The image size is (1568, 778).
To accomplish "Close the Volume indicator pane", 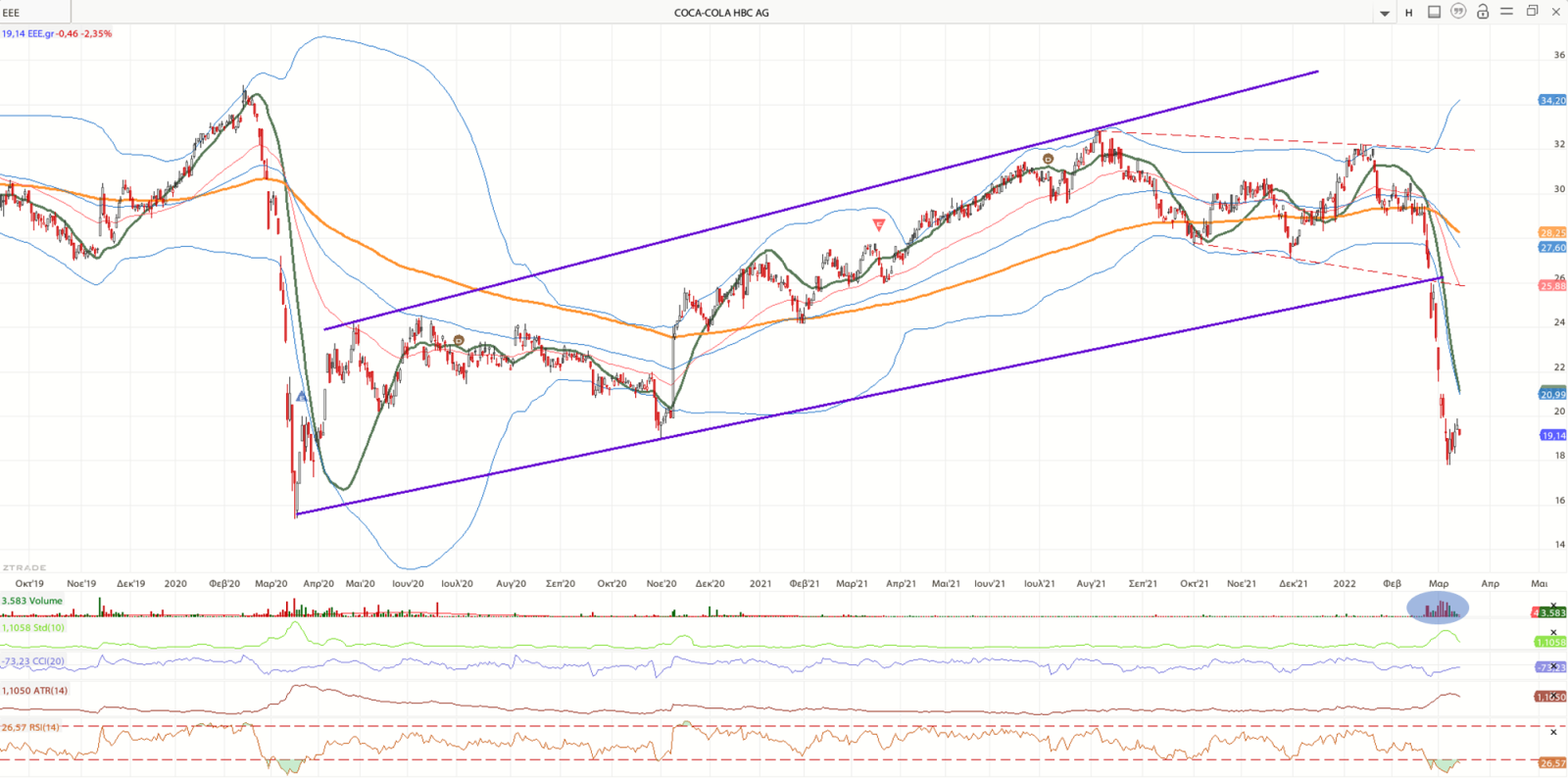I will pos(1553,607).
